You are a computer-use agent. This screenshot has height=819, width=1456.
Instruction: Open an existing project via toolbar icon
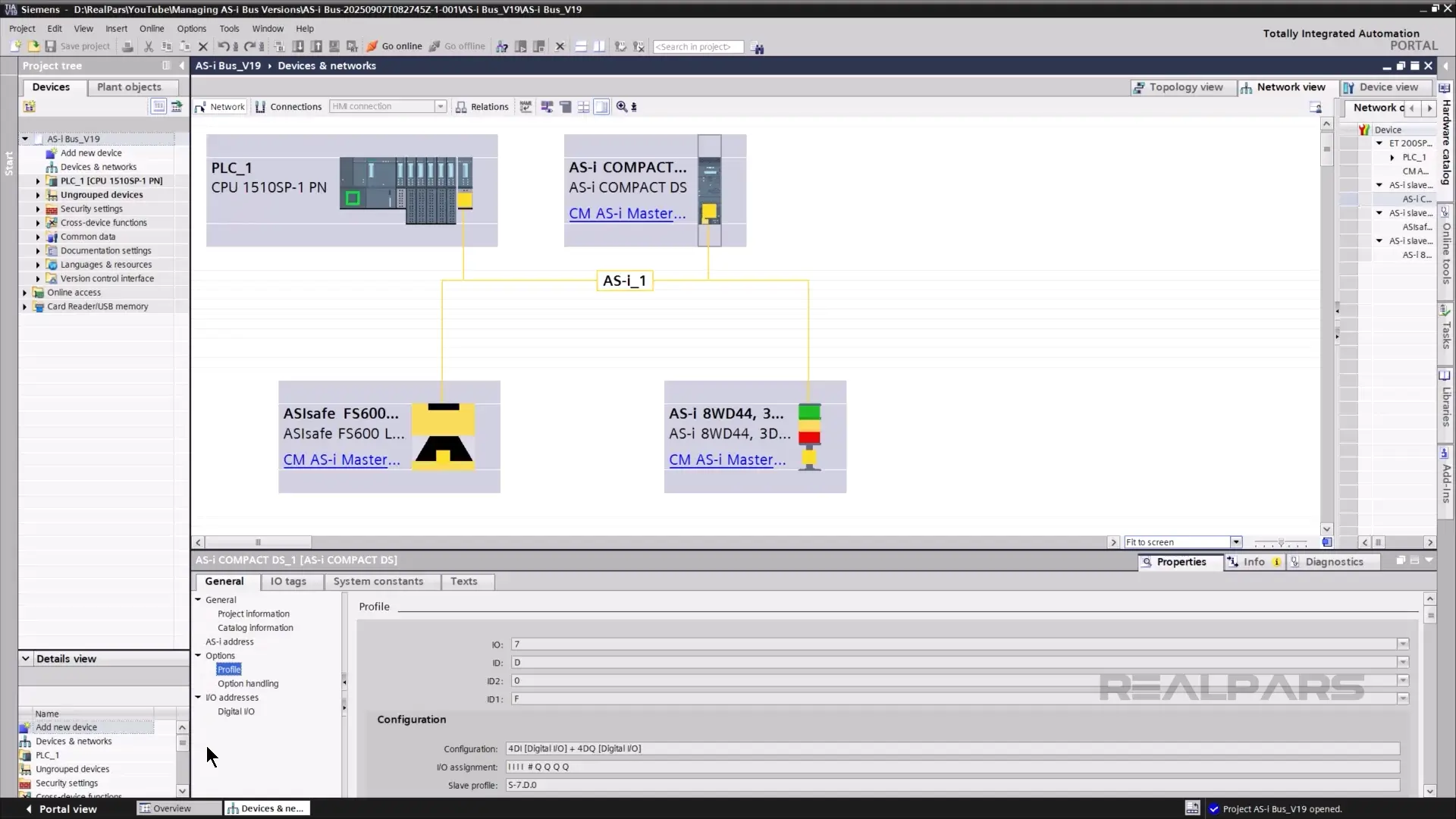[33, 46]
